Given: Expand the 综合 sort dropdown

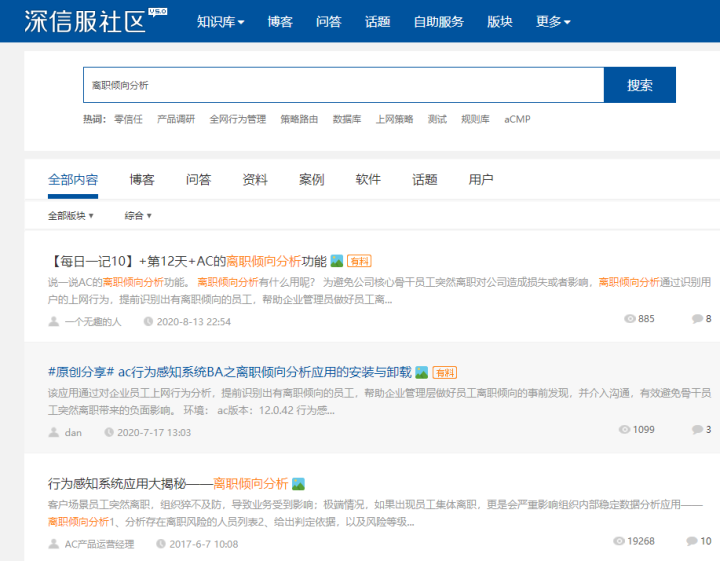Looking at the screenshot, I should coord(138,215).
